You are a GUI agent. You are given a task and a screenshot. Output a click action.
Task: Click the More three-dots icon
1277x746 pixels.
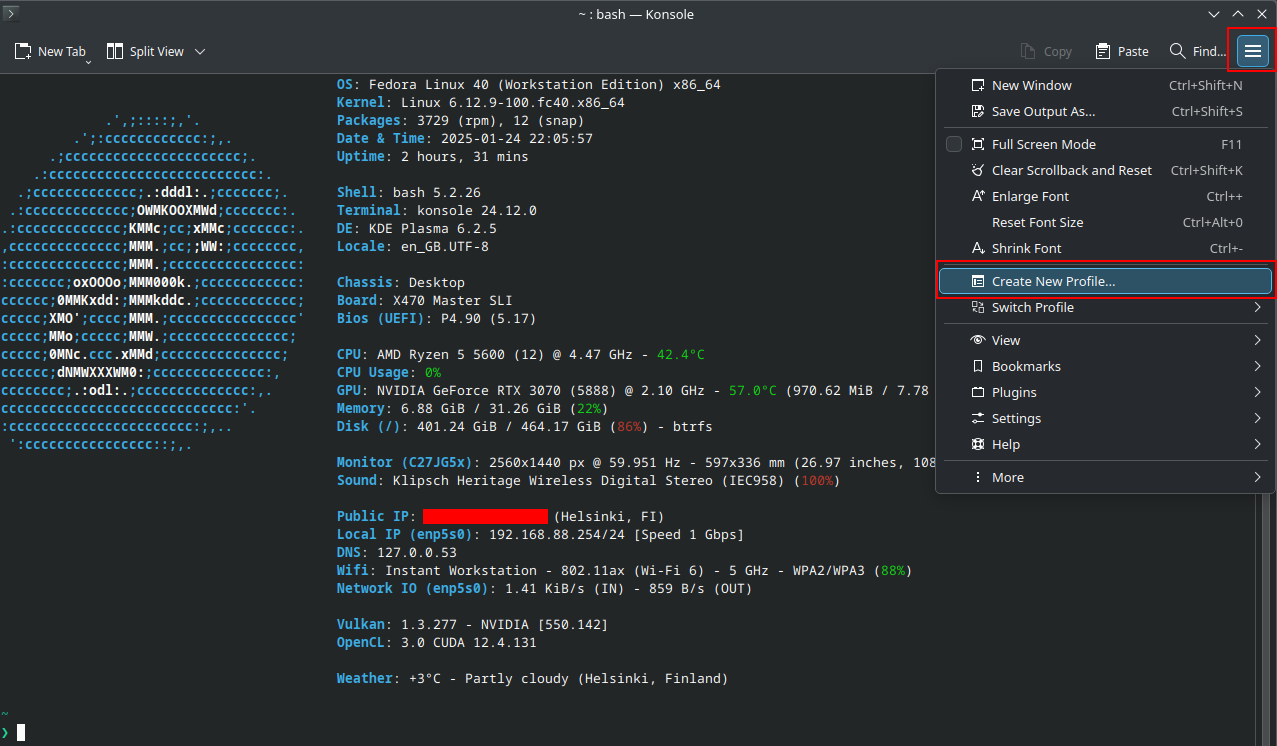(x=978, y=477)
